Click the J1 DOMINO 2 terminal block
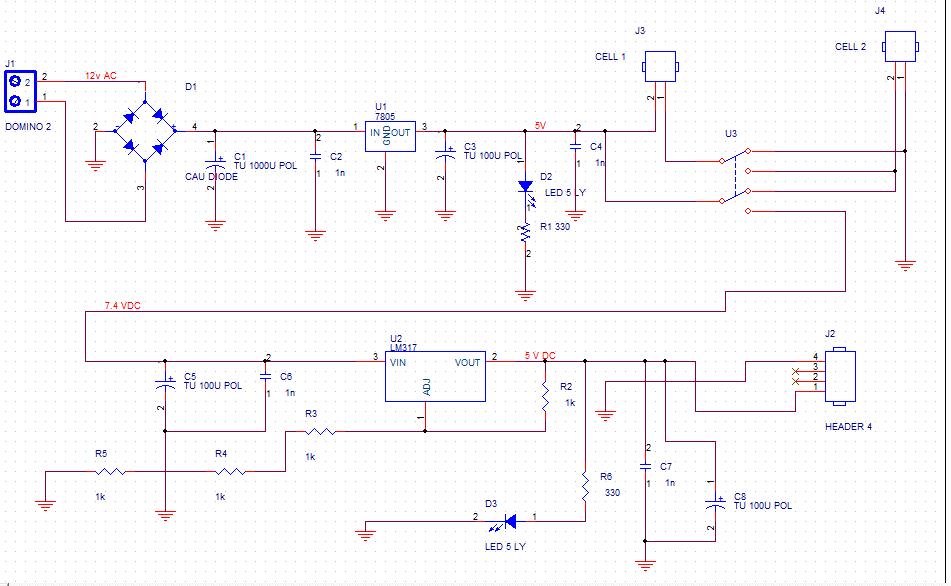 pos(21,92)
